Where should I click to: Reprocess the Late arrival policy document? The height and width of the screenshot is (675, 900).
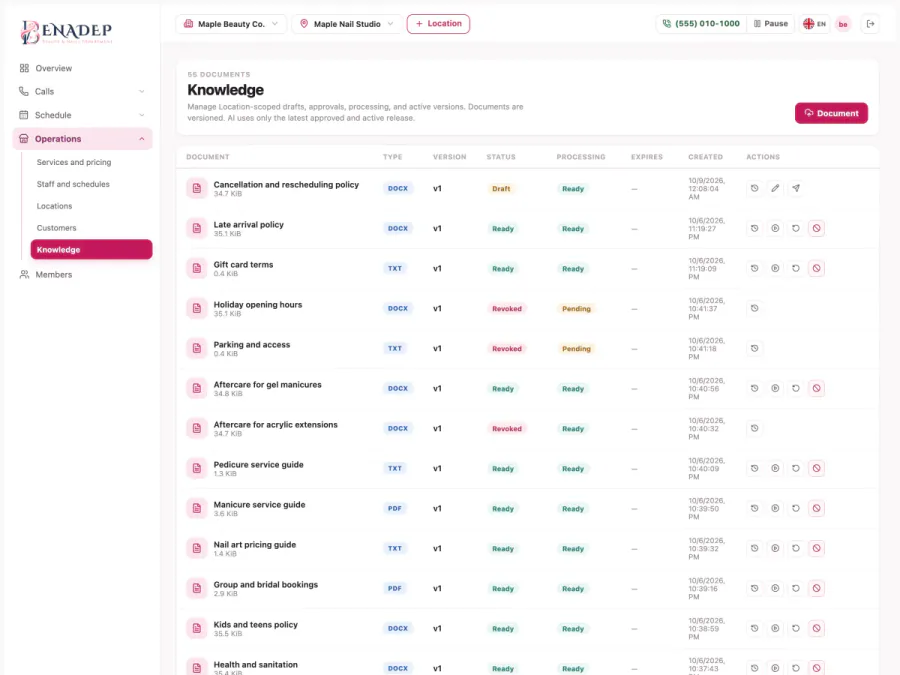(x=796, y=228)
